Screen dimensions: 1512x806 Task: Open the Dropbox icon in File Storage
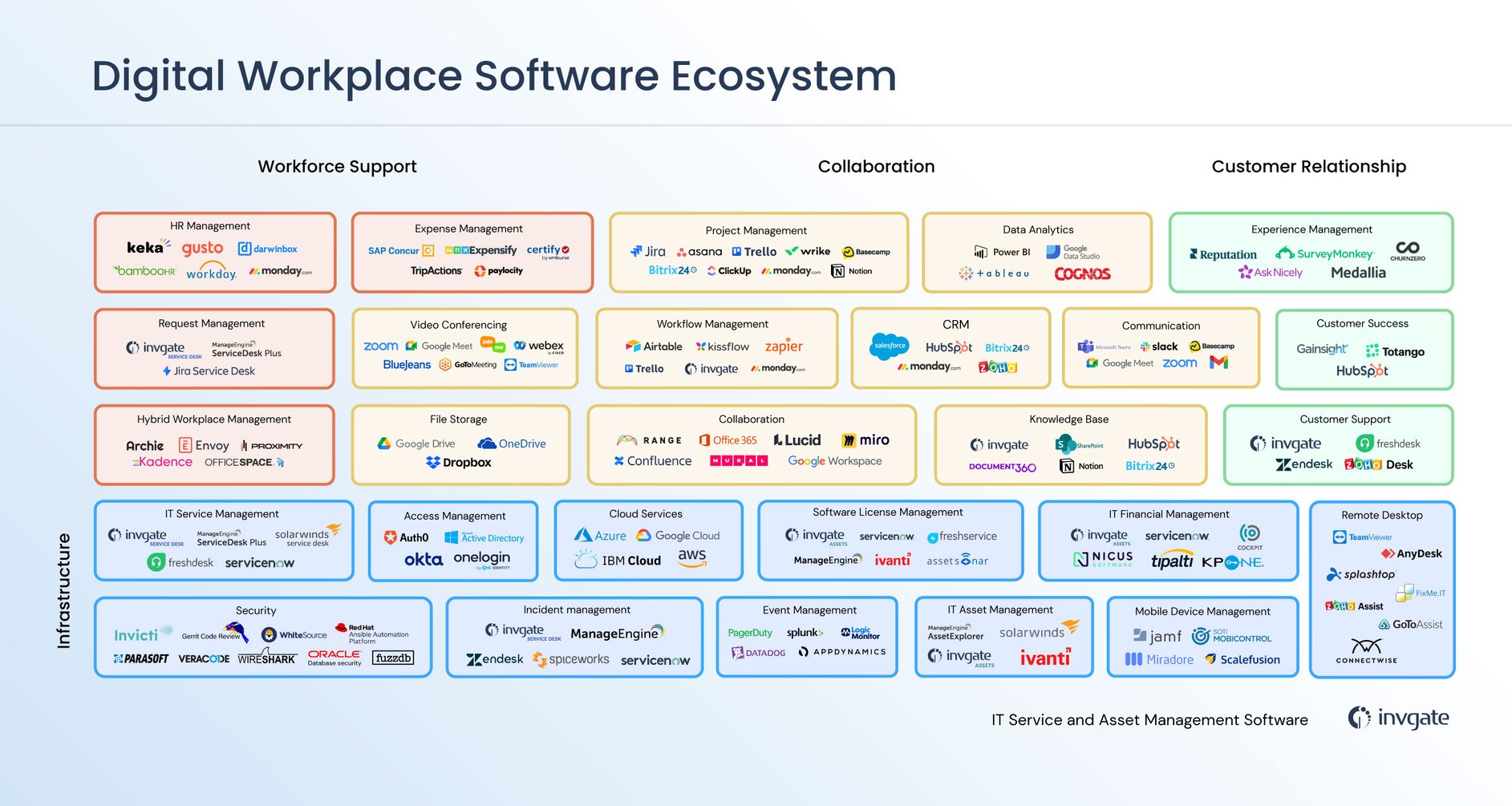pyautogui.click(x=460, y=463)
